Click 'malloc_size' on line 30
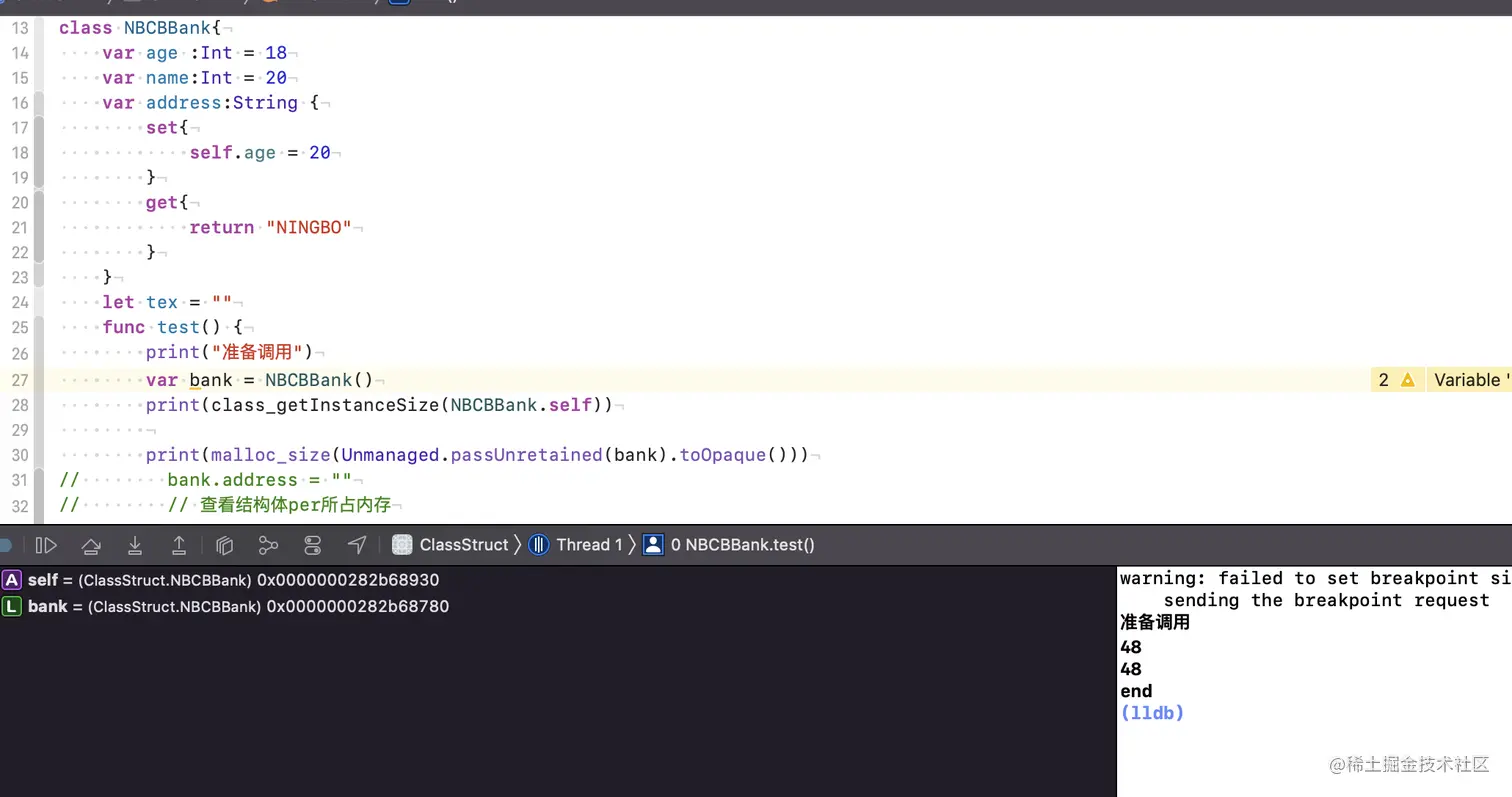The height and width of the screenshot is (797, 1512). click(270, 455)
